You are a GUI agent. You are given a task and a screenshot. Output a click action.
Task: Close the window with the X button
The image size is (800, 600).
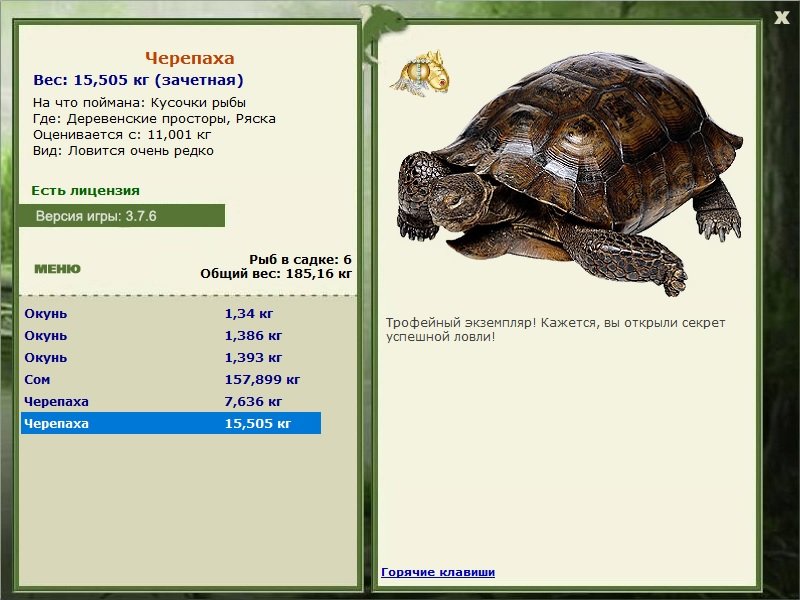(781, 18)
